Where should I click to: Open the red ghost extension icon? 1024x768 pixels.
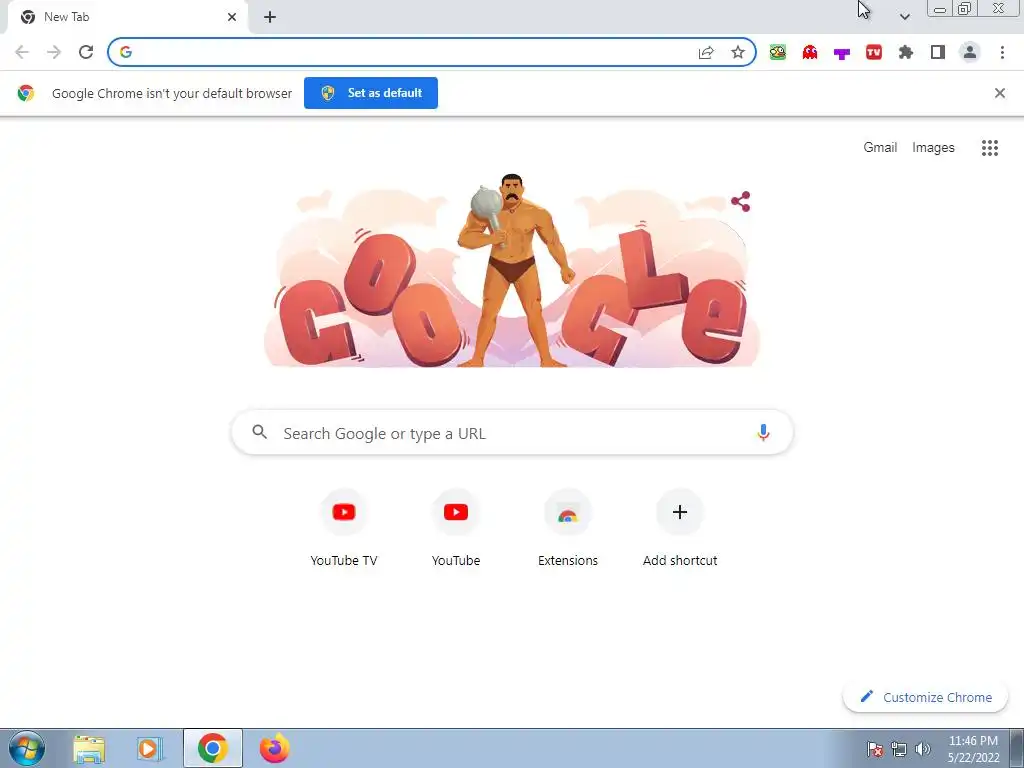tap(810, 52)
